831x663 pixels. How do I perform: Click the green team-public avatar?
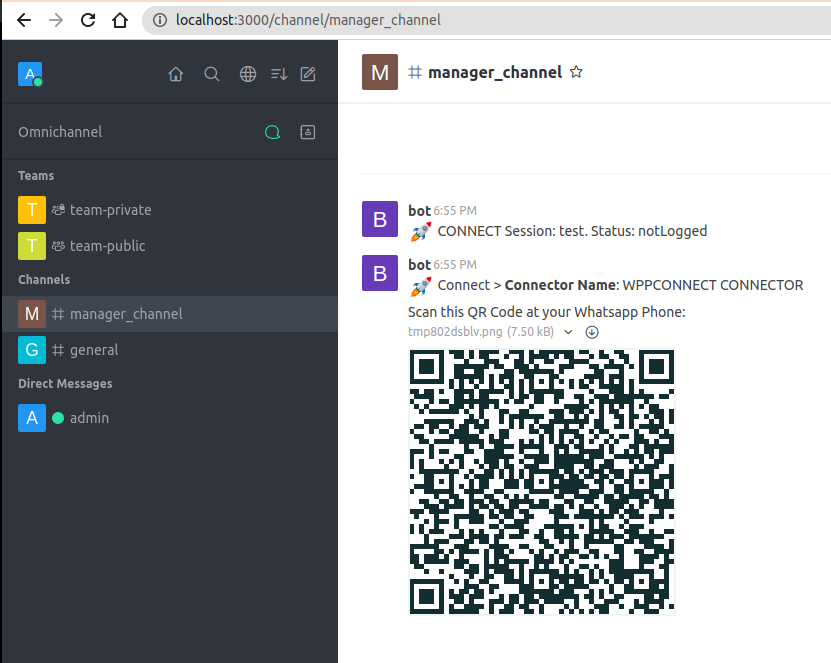[32, 246]
